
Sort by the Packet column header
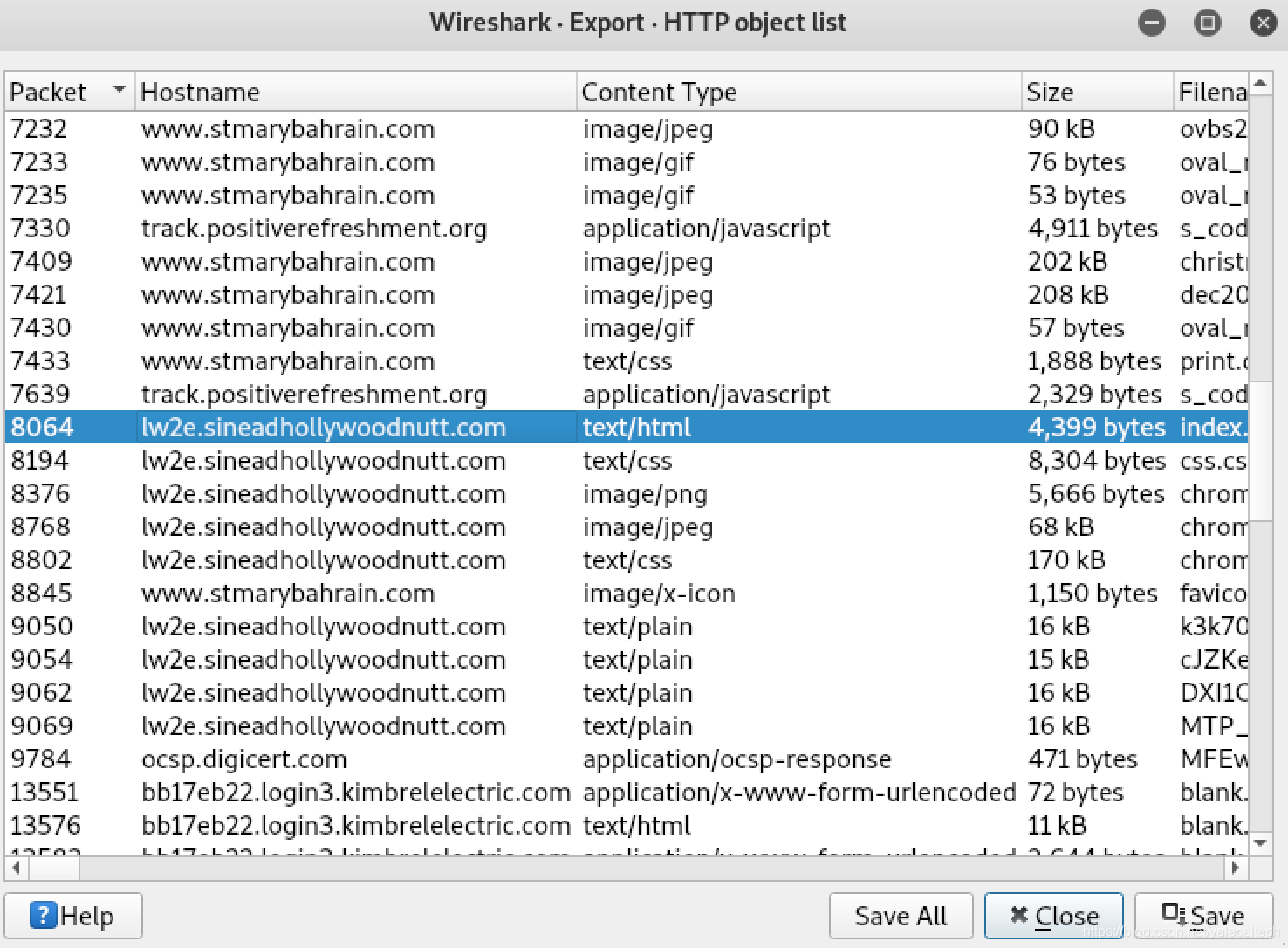pos(70,92)
